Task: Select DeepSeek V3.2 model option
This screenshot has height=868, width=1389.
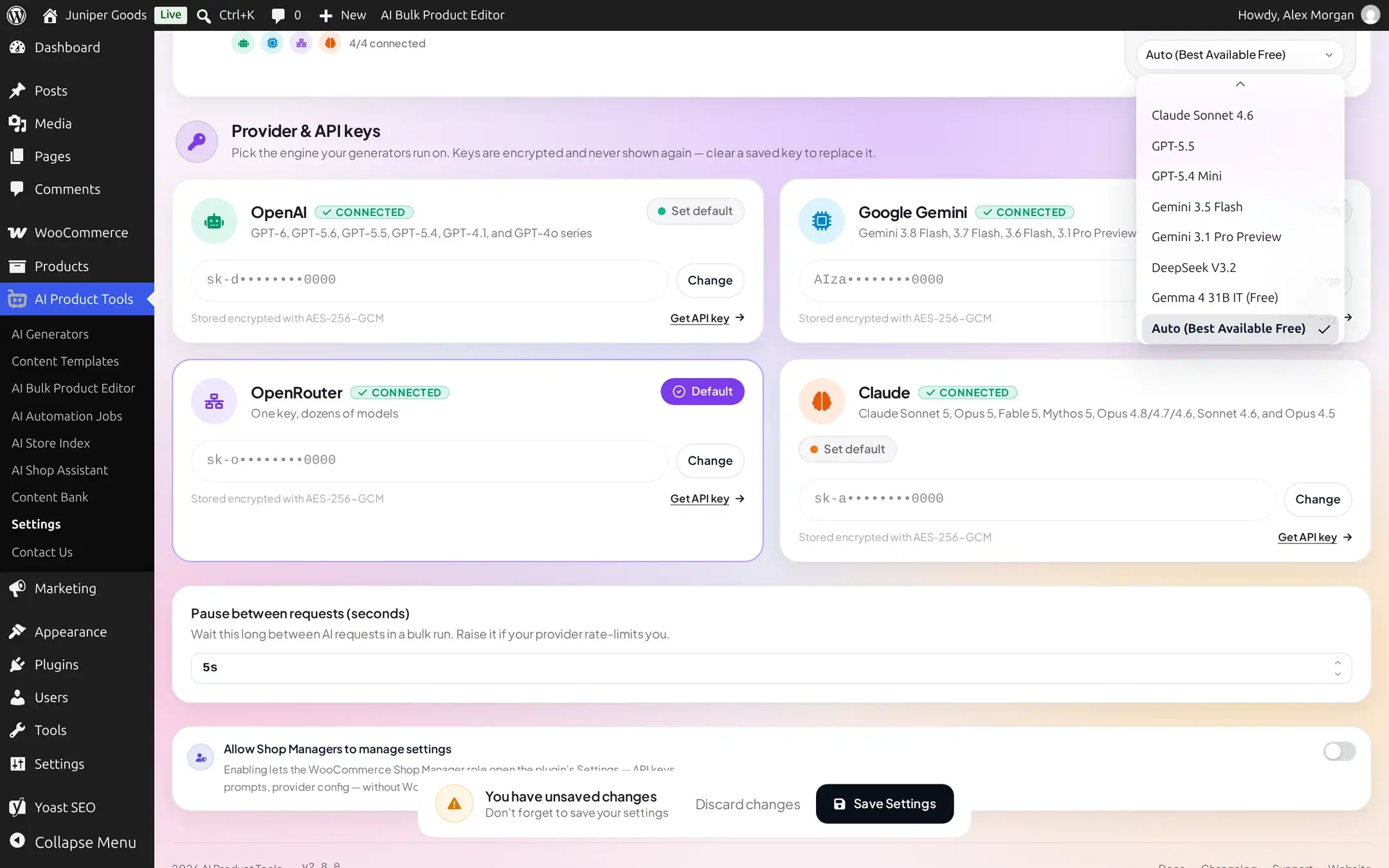Action: pos(1240,267)
